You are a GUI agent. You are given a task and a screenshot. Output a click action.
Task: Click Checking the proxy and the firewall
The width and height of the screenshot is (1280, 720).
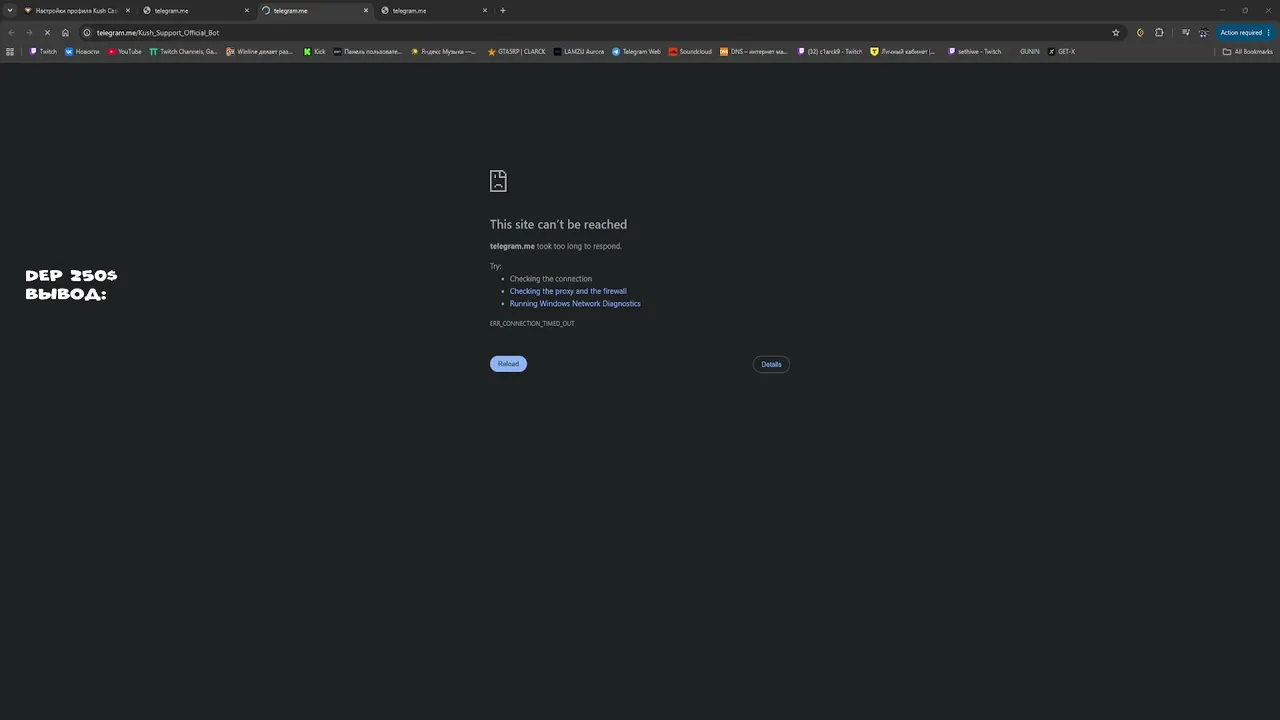tap(568, 291)
